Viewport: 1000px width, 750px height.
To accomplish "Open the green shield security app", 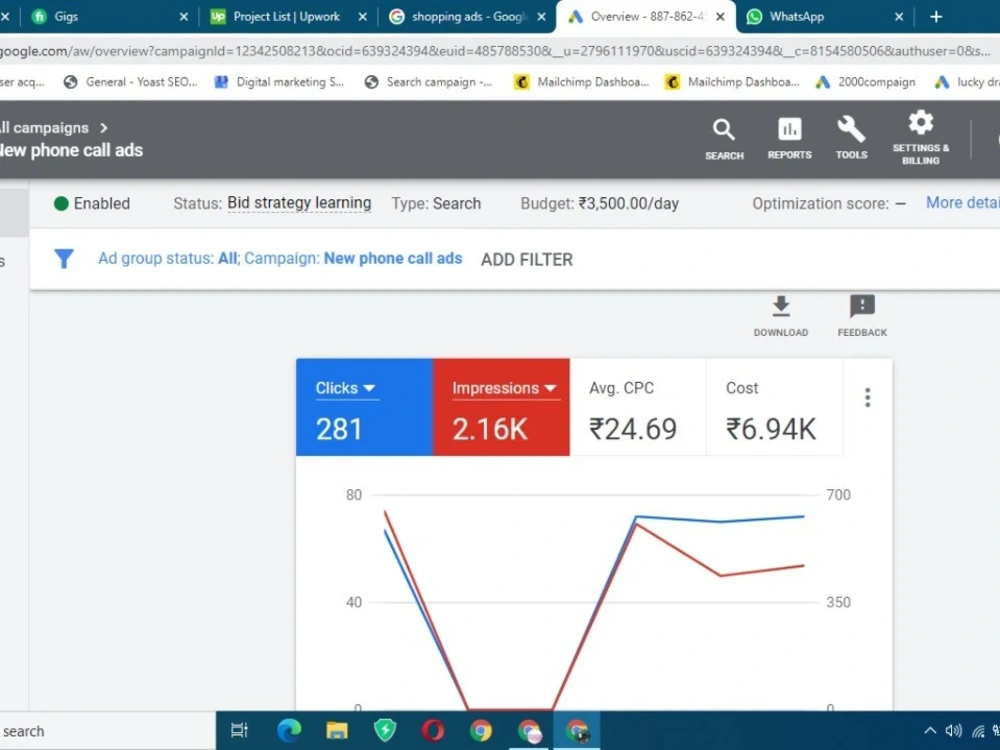I will (x=385, y=730).
